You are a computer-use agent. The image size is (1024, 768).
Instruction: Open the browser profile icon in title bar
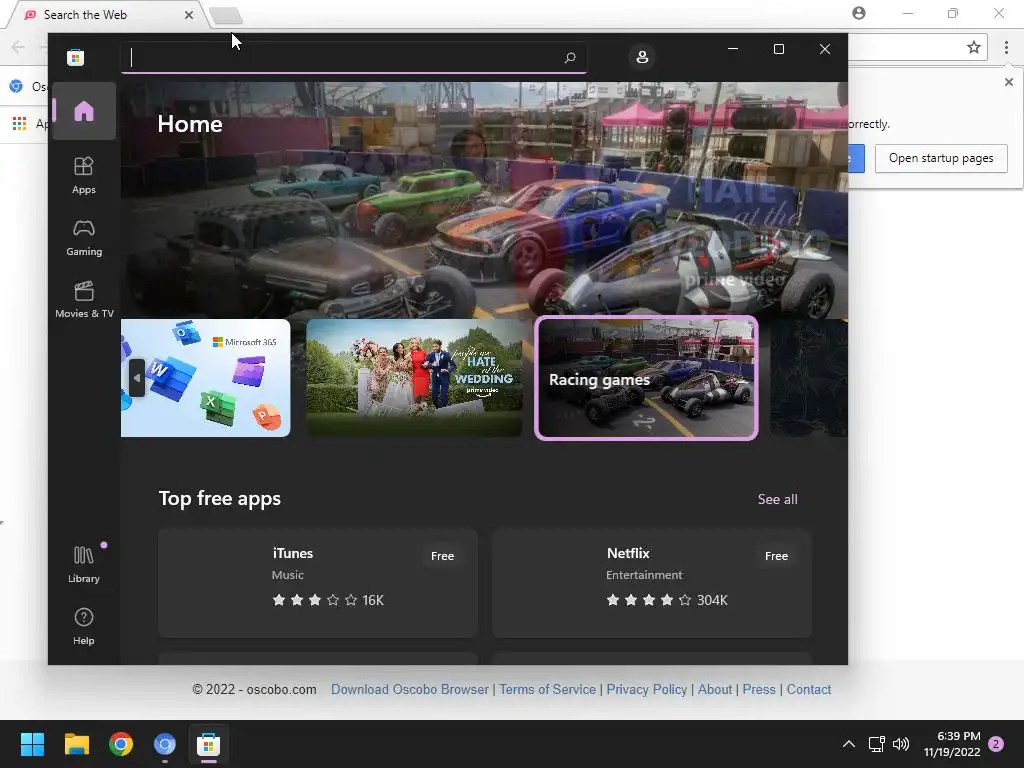[x=859, y=13]
